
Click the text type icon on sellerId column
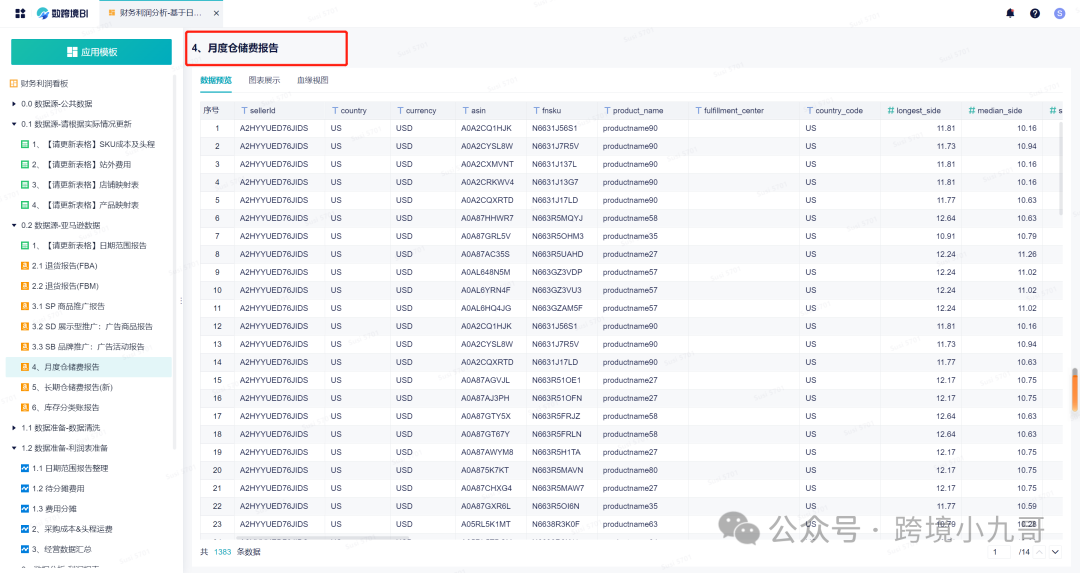tap(243, 111)
